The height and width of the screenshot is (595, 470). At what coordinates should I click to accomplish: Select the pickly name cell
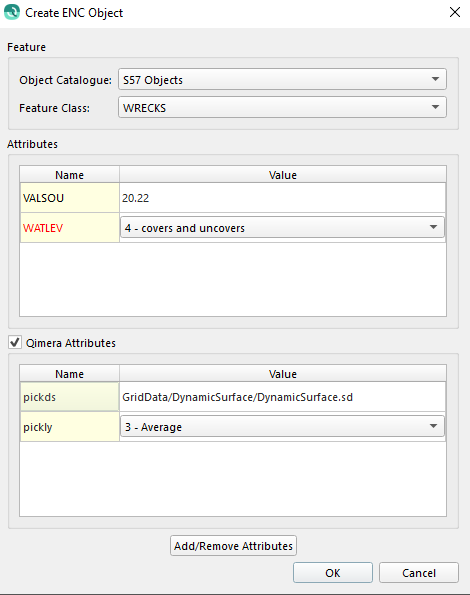[70, 427]
